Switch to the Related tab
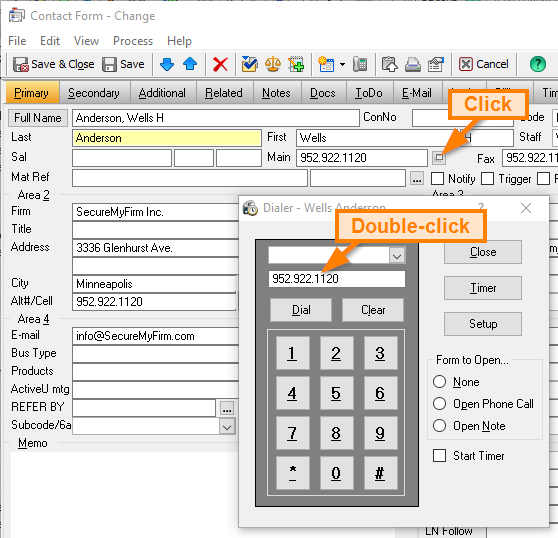 (224, 93)
